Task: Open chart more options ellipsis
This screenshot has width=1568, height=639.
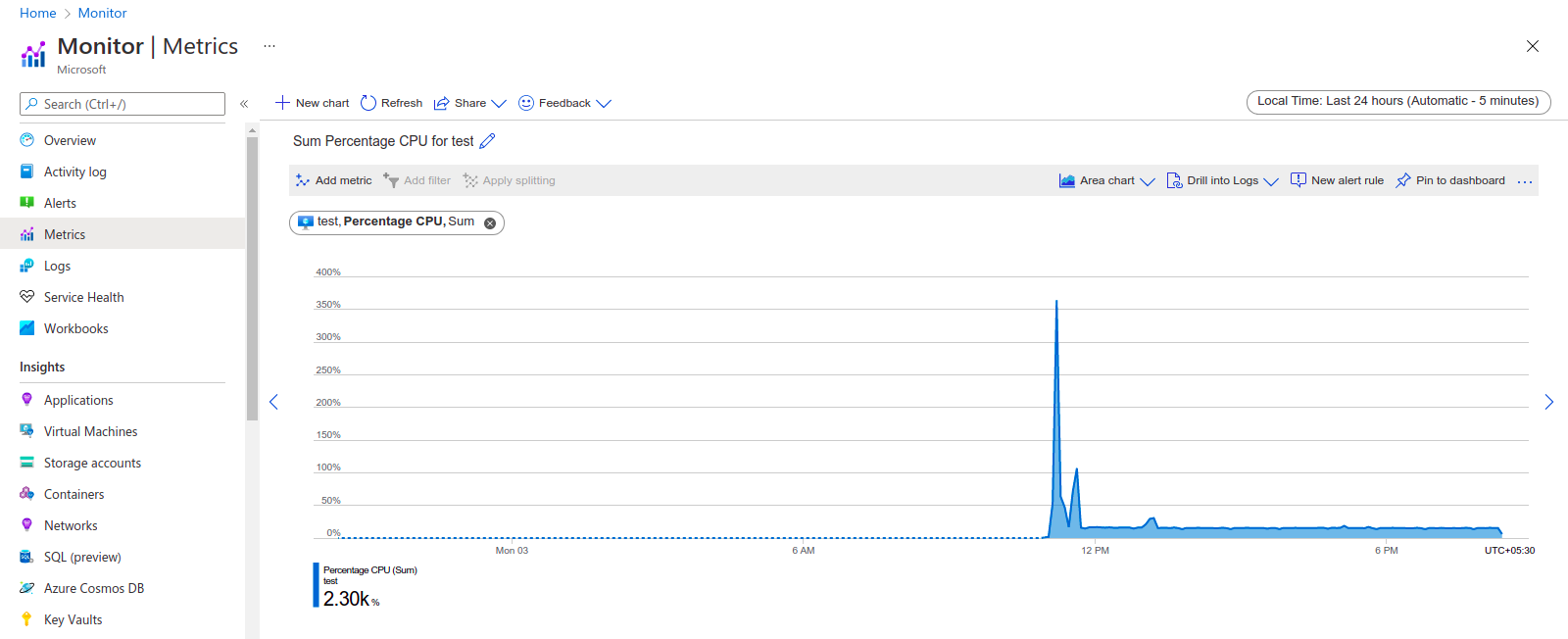Action: click(1525, 181)
